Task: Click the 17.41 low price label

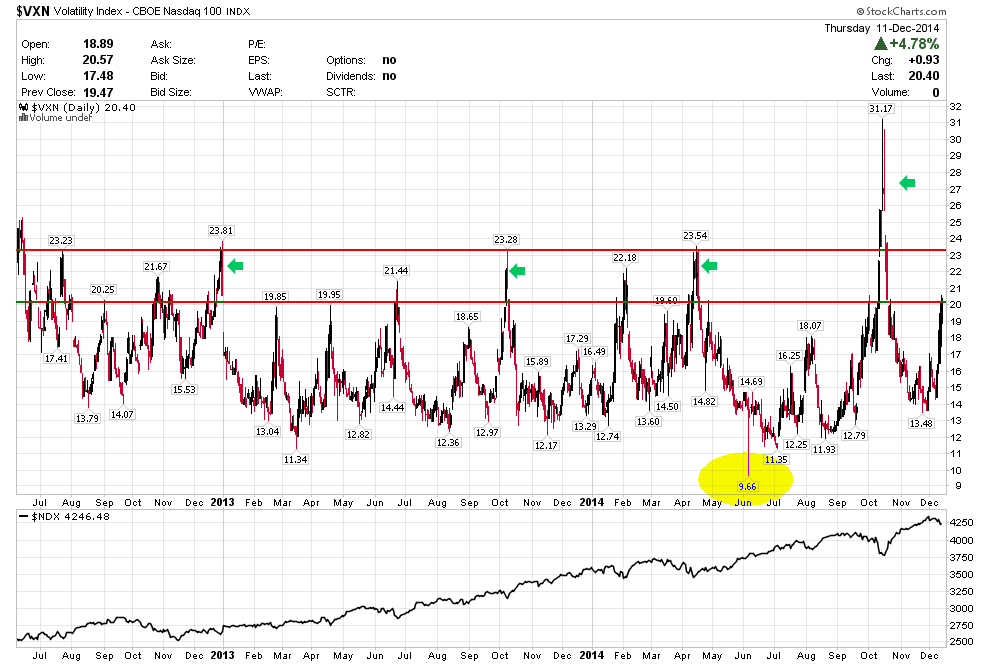Action: tap(56, 359)
